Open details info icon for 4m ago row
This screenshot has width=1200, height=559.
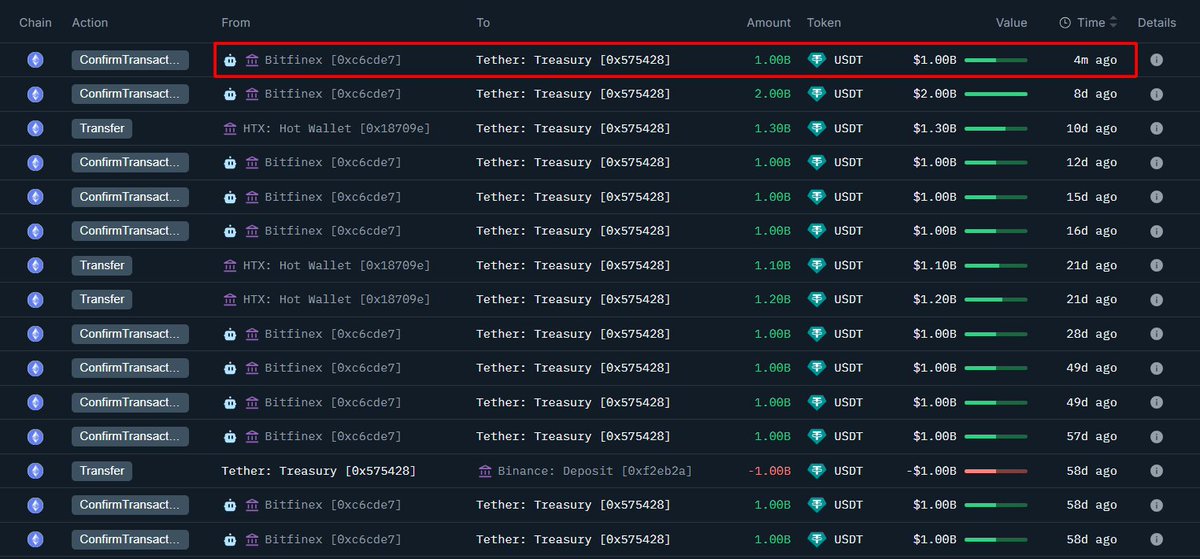click(x=1156, y=60)
